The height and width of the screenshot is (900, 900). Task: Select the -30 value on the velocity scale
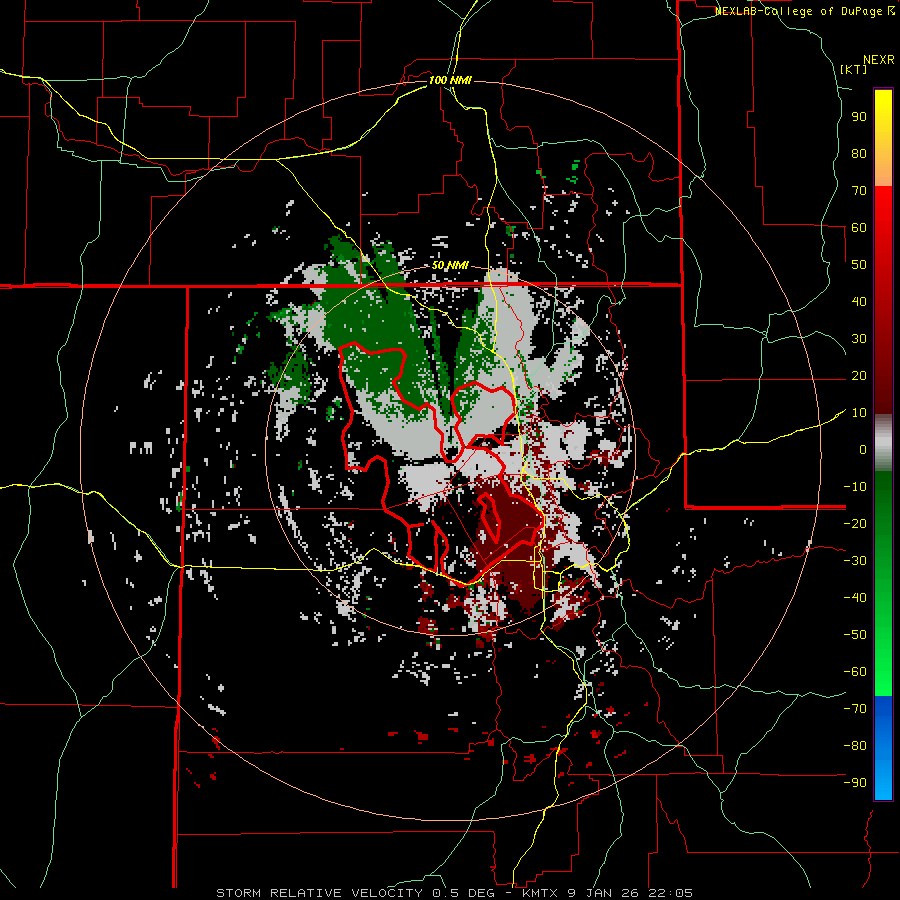click(855, 561)
